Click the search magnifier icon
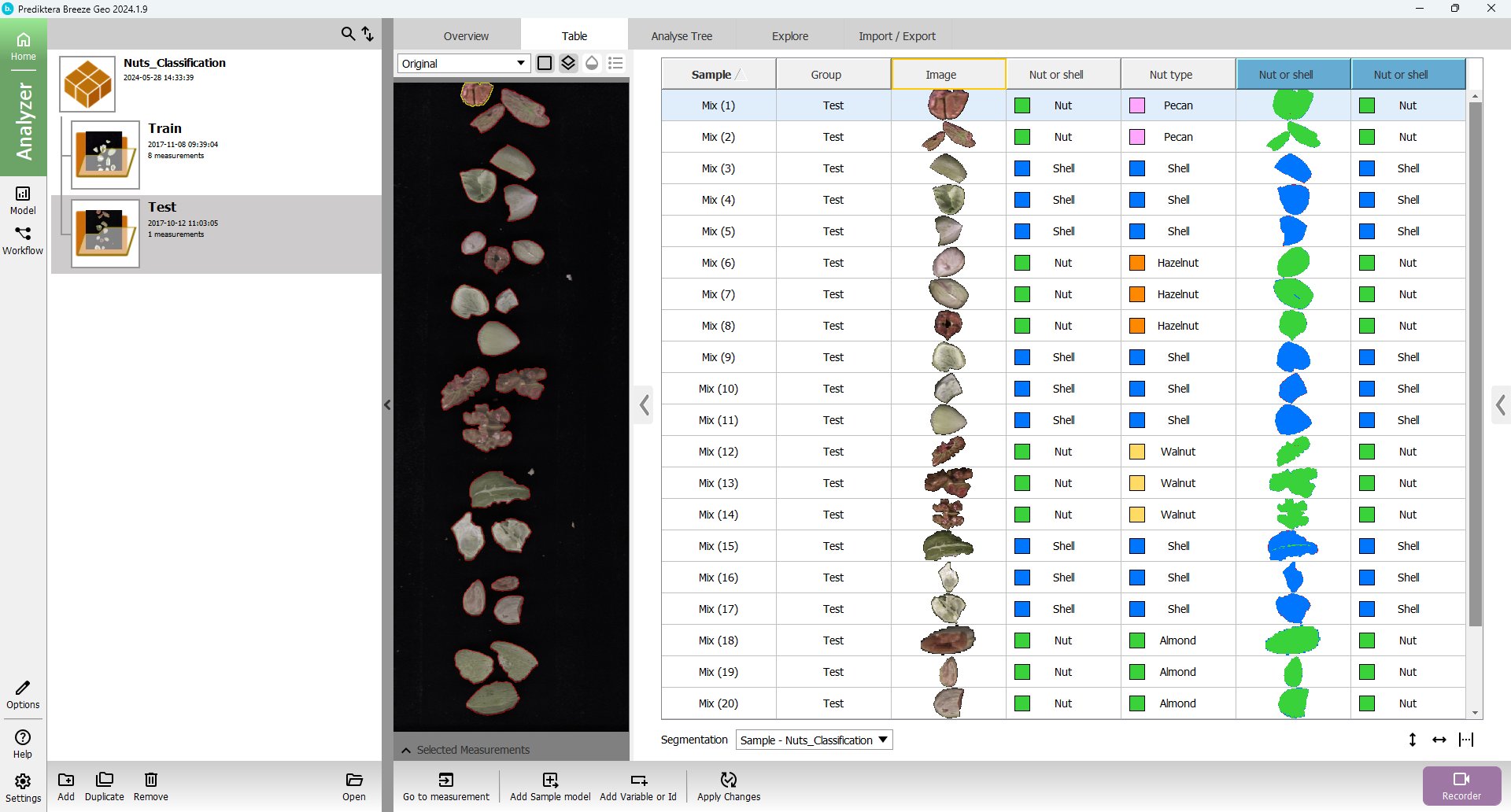 point(348,34)
